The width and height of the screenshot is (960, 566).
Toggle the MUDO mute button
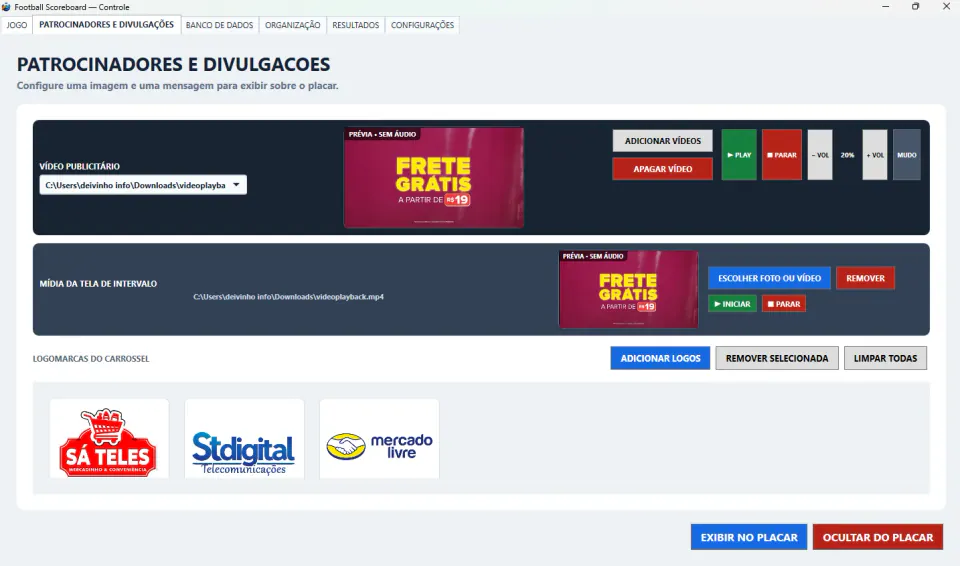tap(907, 155)
